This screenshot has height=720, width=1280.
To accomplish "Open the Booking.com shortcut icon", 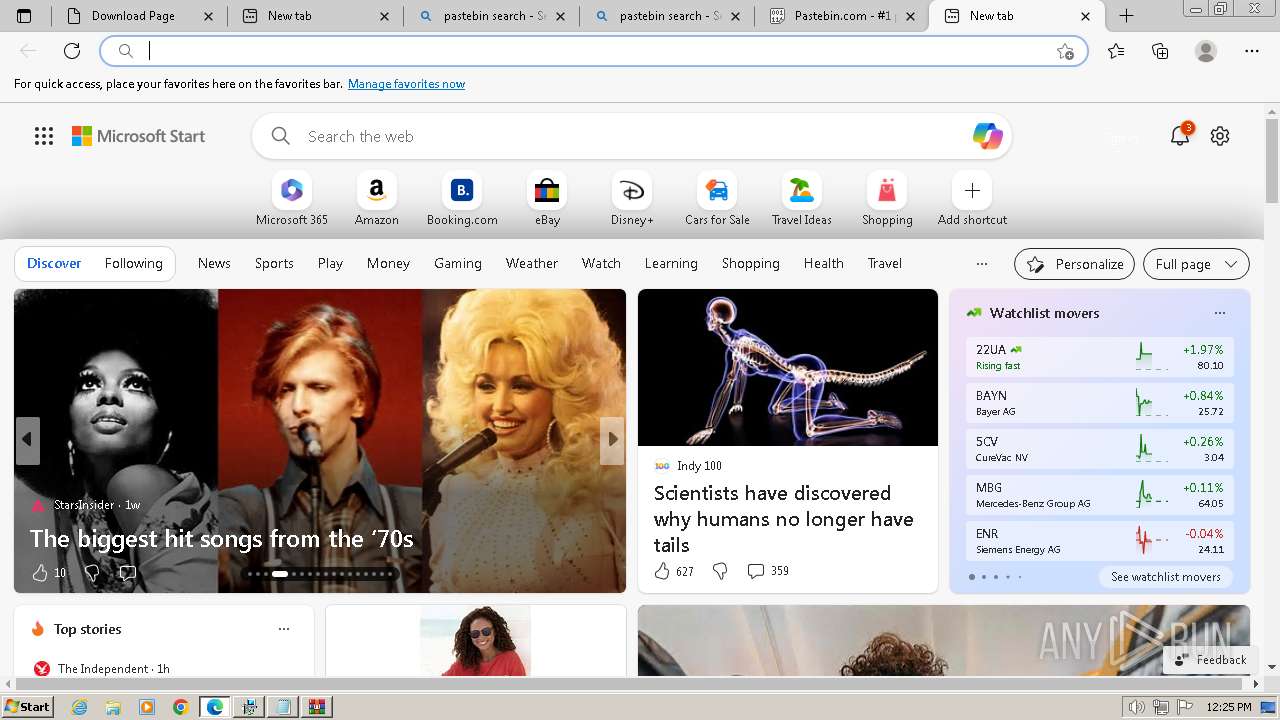I will click(462, 190).
